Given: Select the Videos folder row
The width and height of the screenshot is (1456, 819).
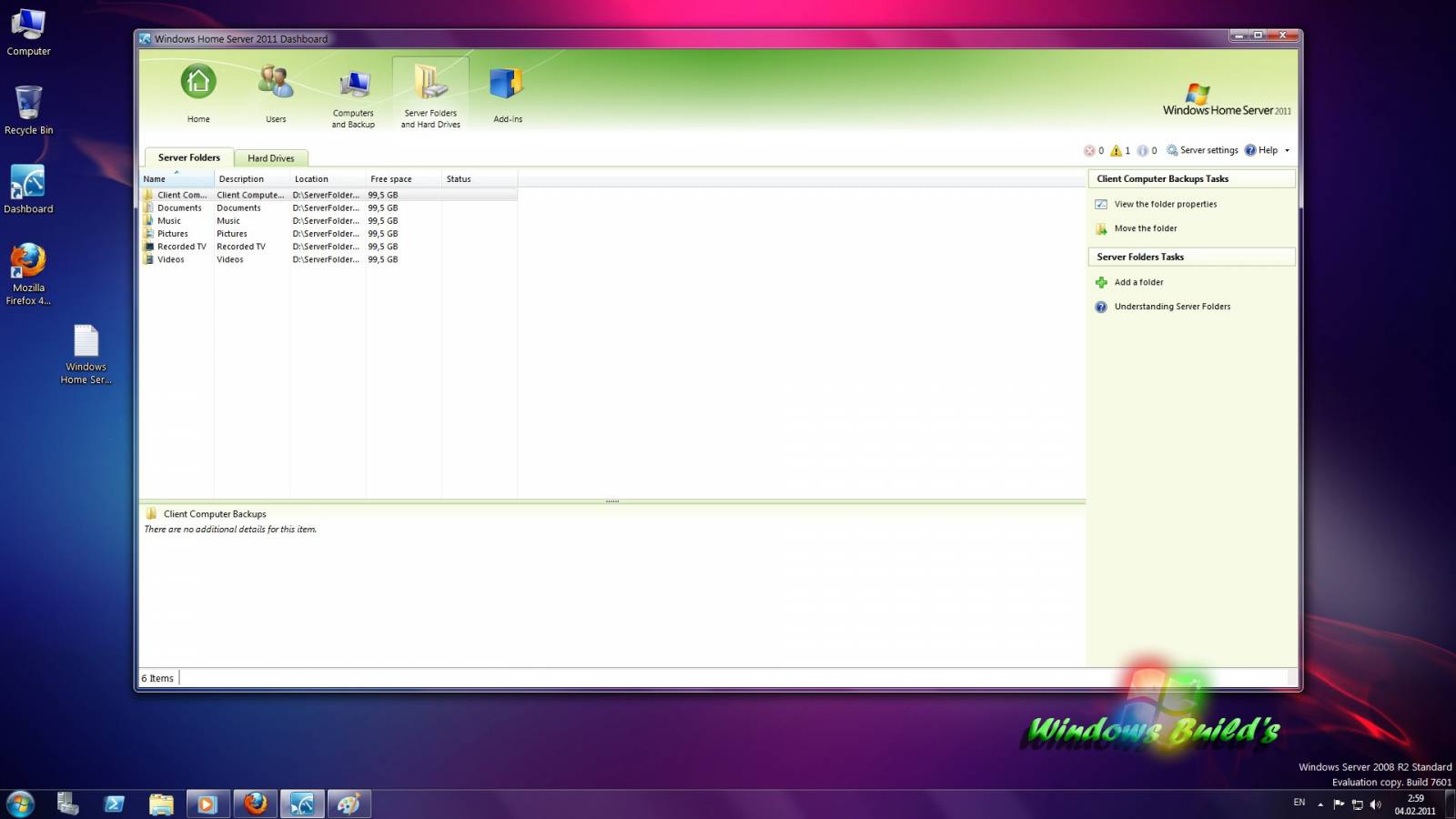Looking at the screenshot, I should (329, 259).
